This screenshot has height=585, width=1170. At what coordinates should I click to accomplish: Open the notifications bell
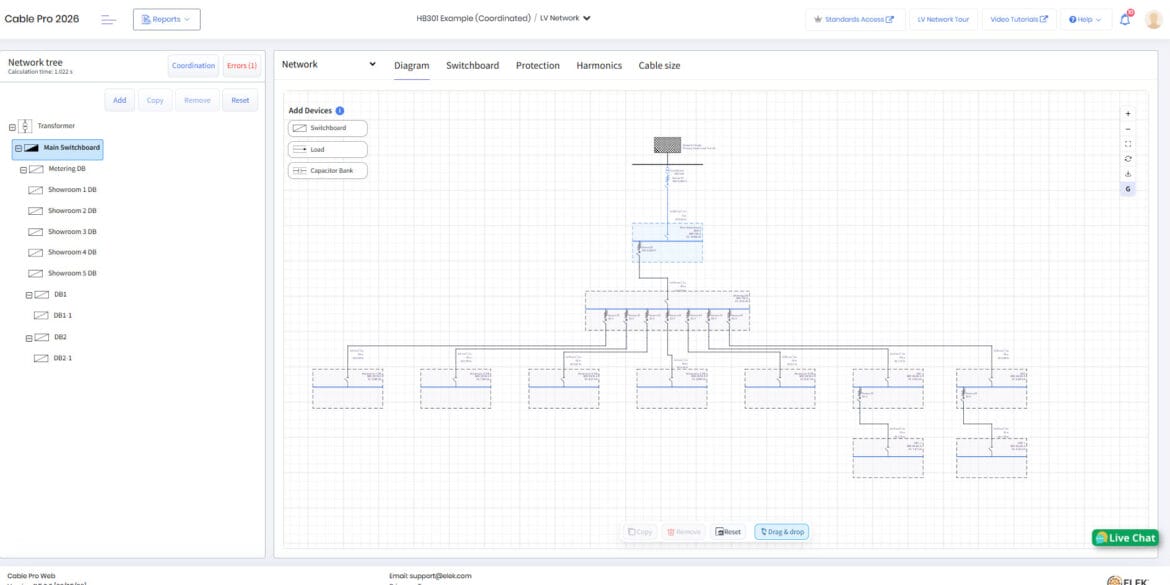click(x=1125, y=19)
